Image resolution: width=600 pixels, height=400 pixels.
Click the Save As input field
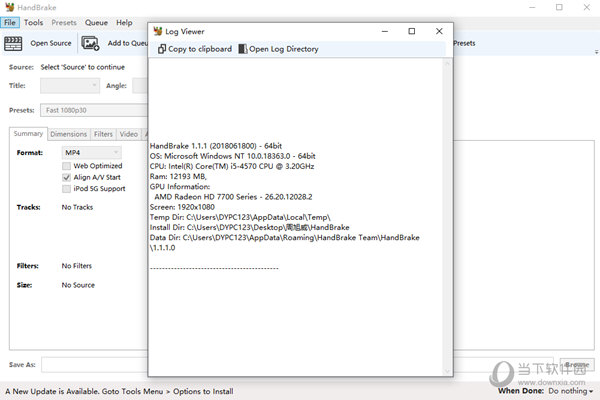95,365
